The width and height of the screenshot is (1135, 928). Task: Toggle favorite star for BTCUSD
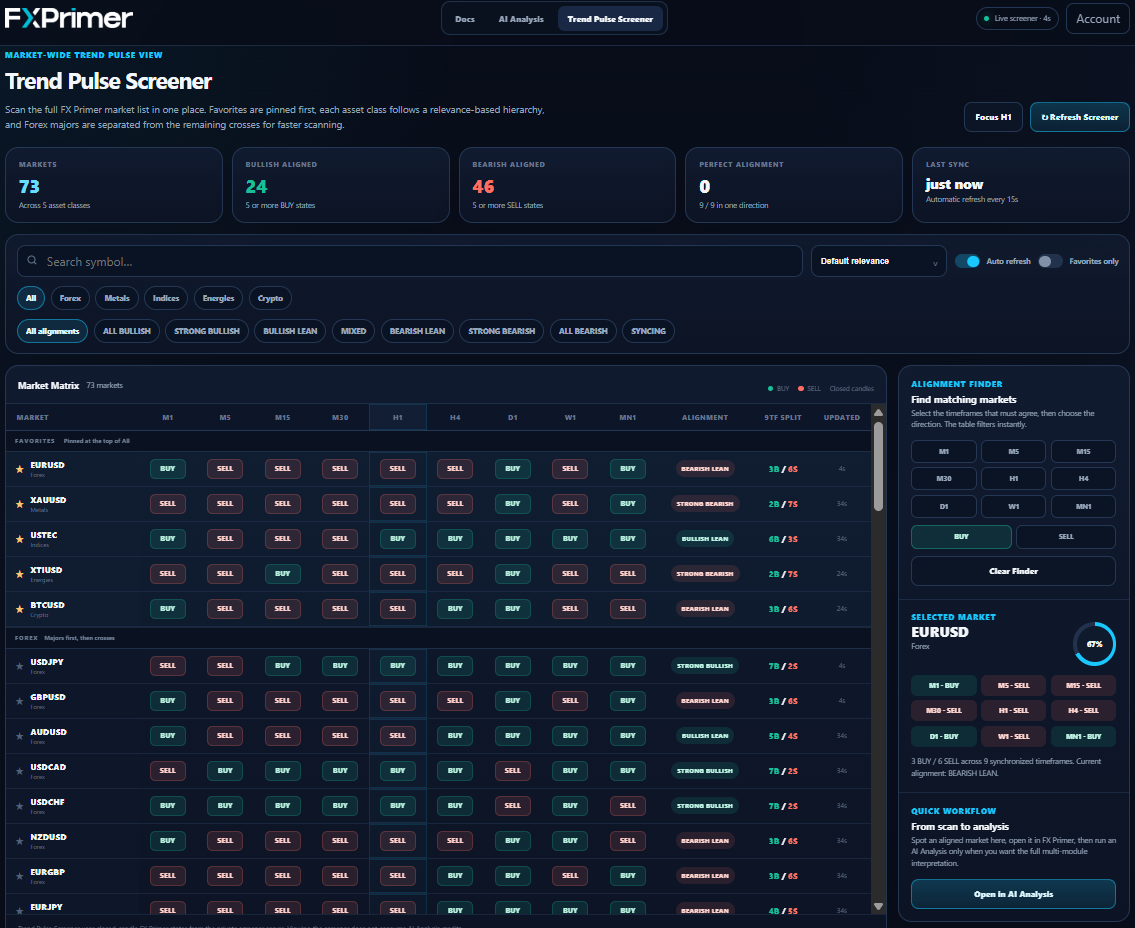coord(20,609)
